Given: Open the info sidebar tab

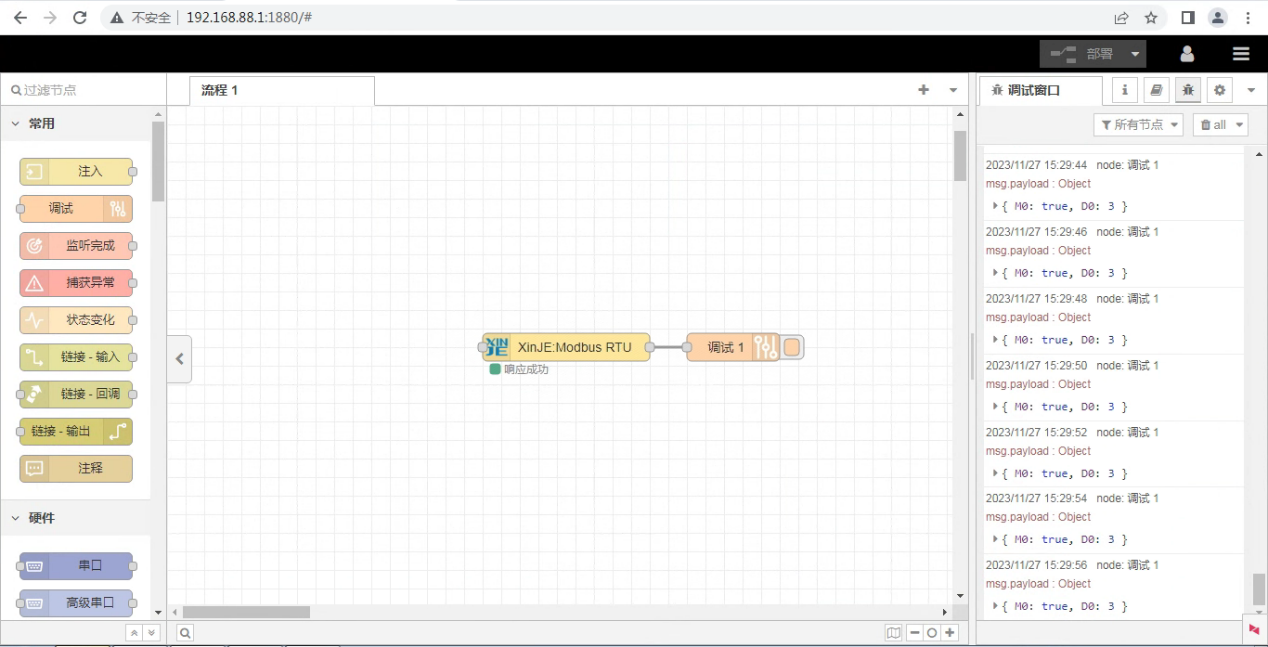Looking at the screenshot, I should [x=1124, y=90].
